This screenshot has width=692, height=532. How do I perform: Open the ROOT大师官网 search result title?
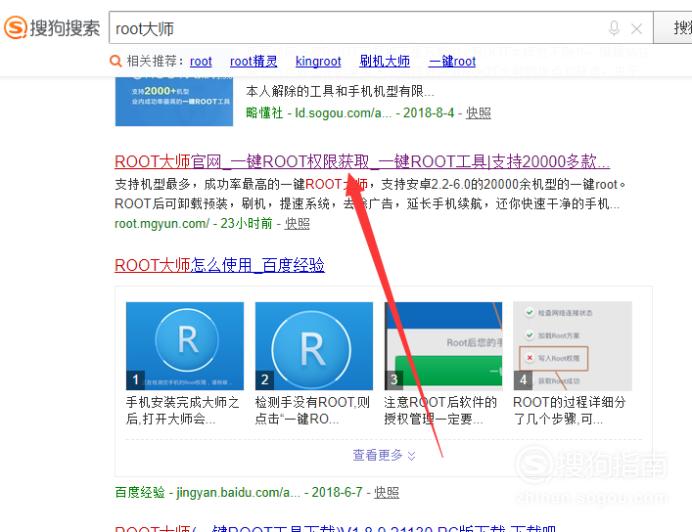(362, 162)
